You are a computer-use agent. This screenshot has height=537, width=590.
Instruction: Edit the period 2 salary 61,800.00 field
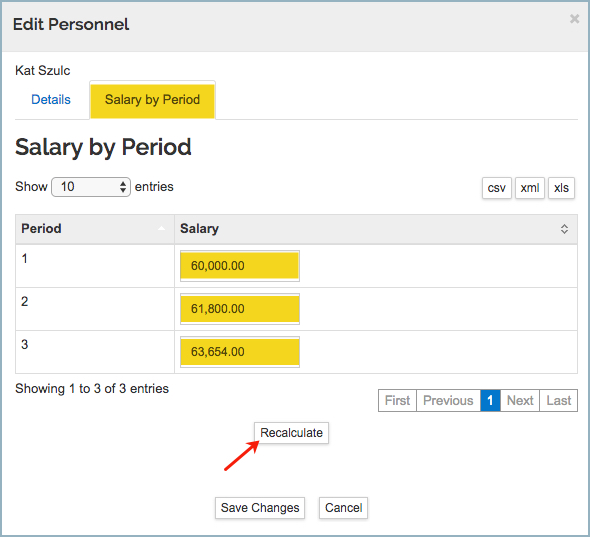click(x=240, y=309)
